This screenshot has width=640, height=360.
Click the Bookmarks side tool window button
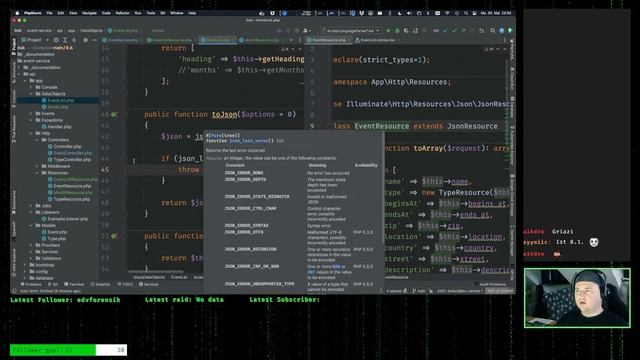(13, 202)
